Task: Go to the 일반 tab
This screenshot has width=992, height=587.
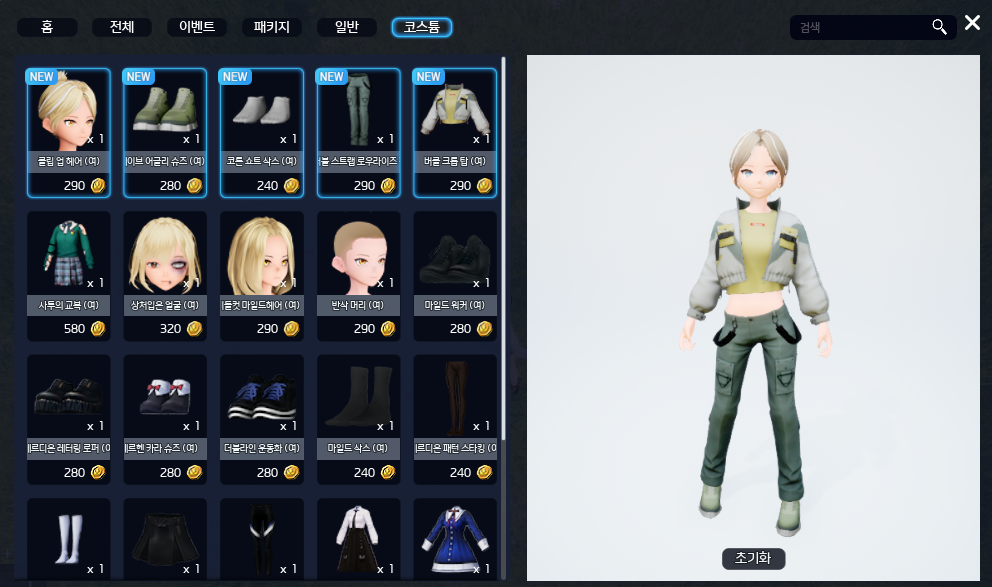Action: tap(347, 27)
